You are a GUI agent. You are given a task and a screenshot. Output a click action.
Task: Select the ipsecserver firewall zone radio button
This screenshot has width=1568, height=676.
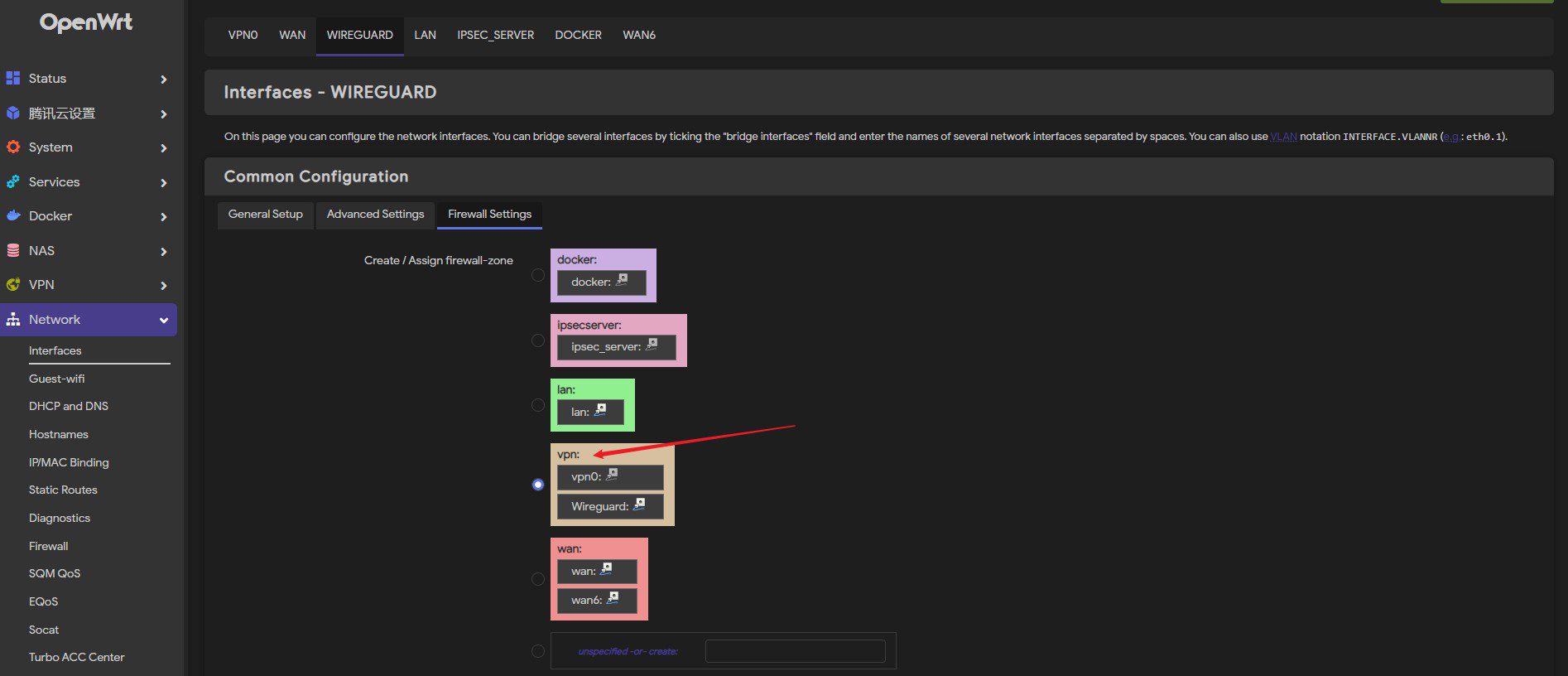[538, 340]
